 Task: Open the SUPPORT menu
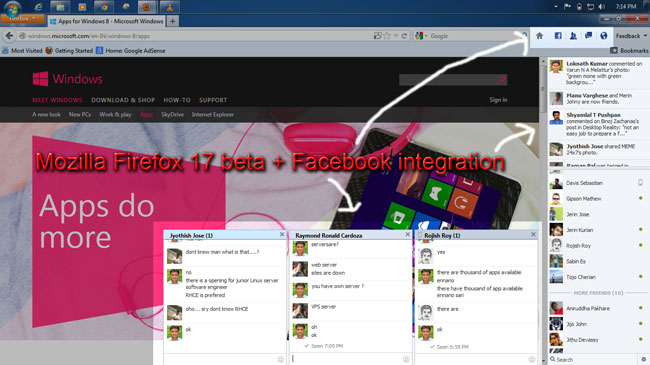point(213,100)
